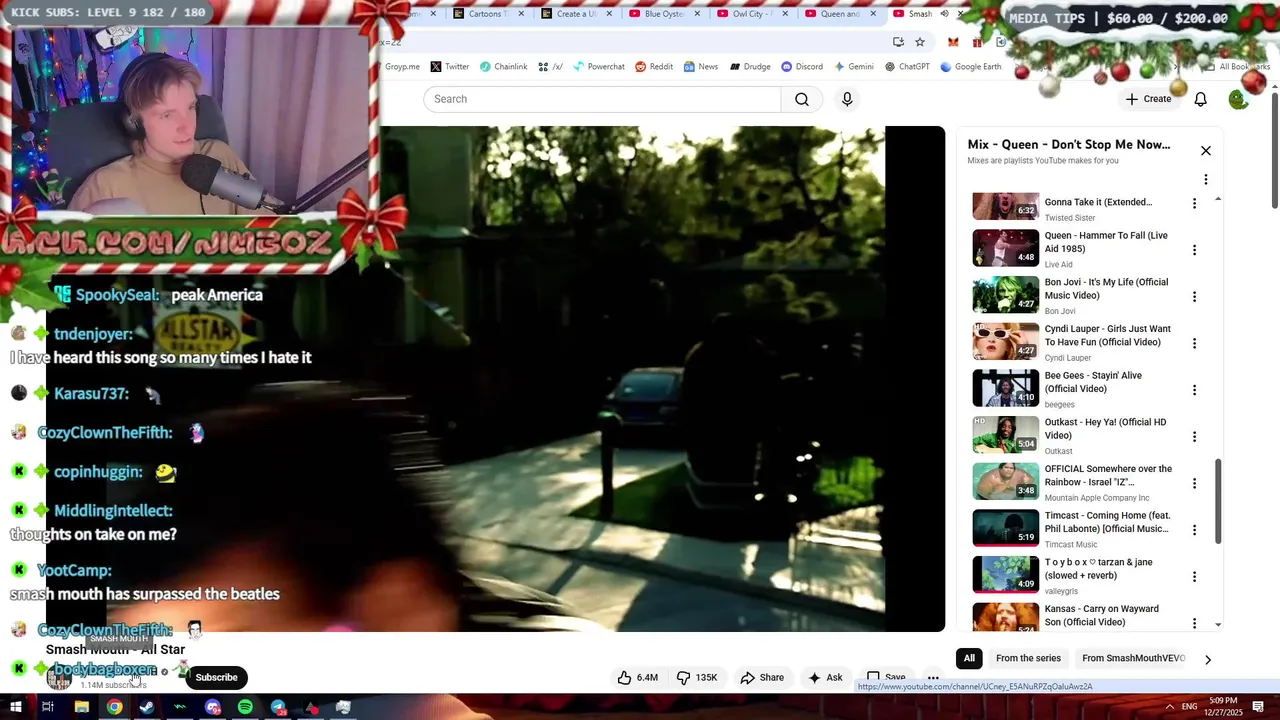This screenshot has width=1280, height=720.
Task: Dislike the video with thumbs down
Action: point(697,677)
